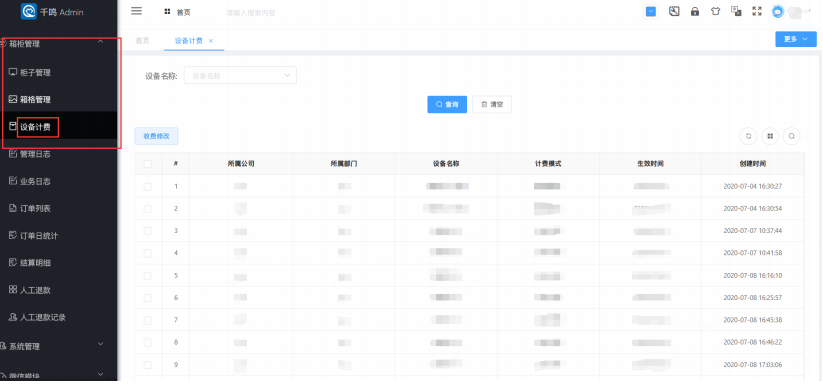This screenshot has height=384, width=823.
Task: Click the date 2020-07-08 16:45:38
Action: click(753, 320)
